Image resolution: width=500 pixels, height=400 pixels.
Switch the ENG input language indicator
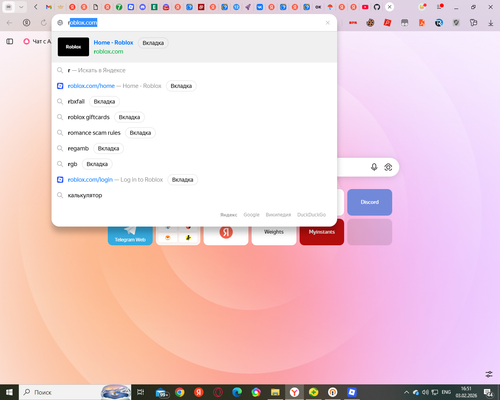pyautogui.click(x=446, y=392)
